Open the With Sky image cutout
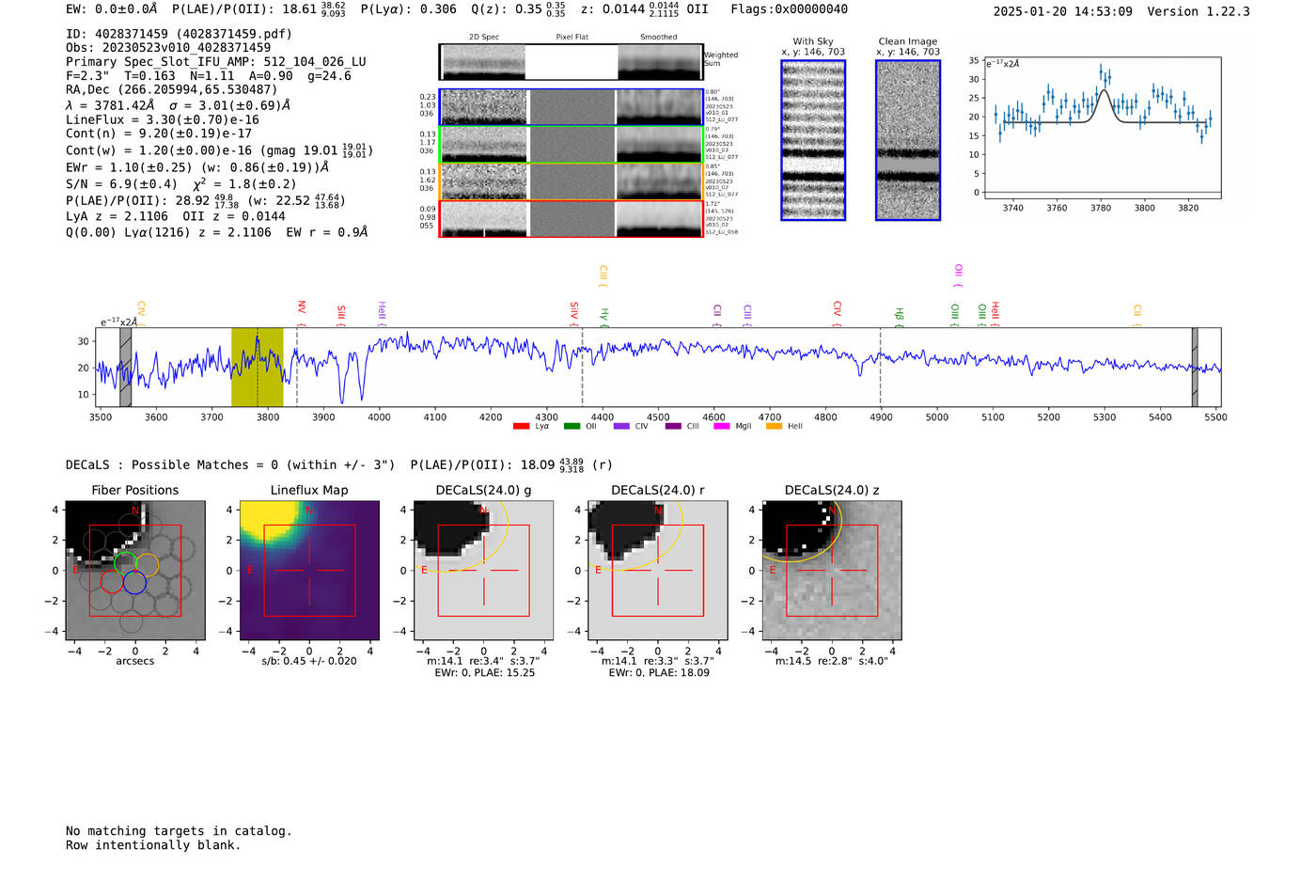Screen dimensions: 1316x896 (x=813, y=140)
